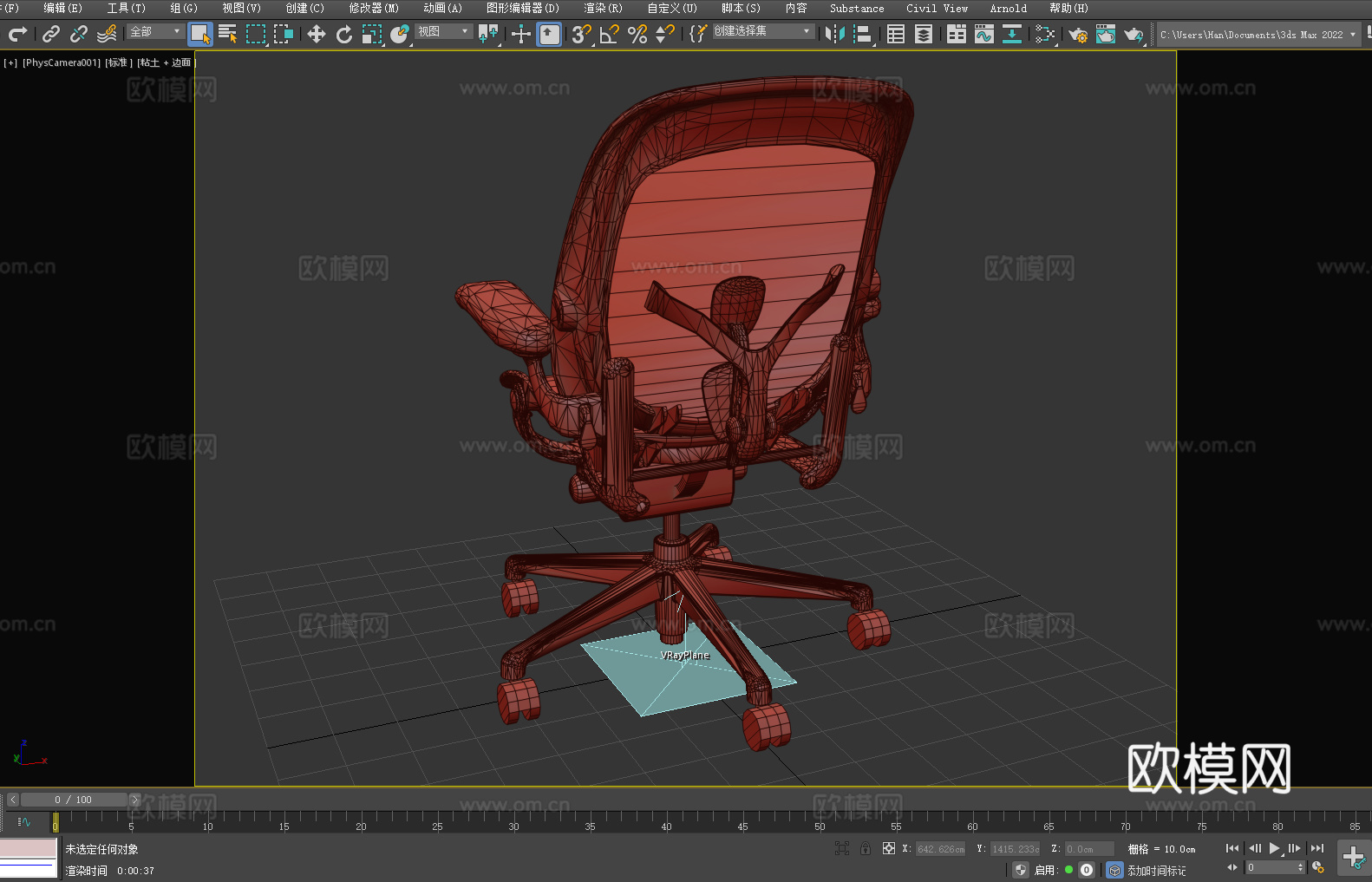
Task: Toggle 3D Snaps icon
Action: point(582,34)
